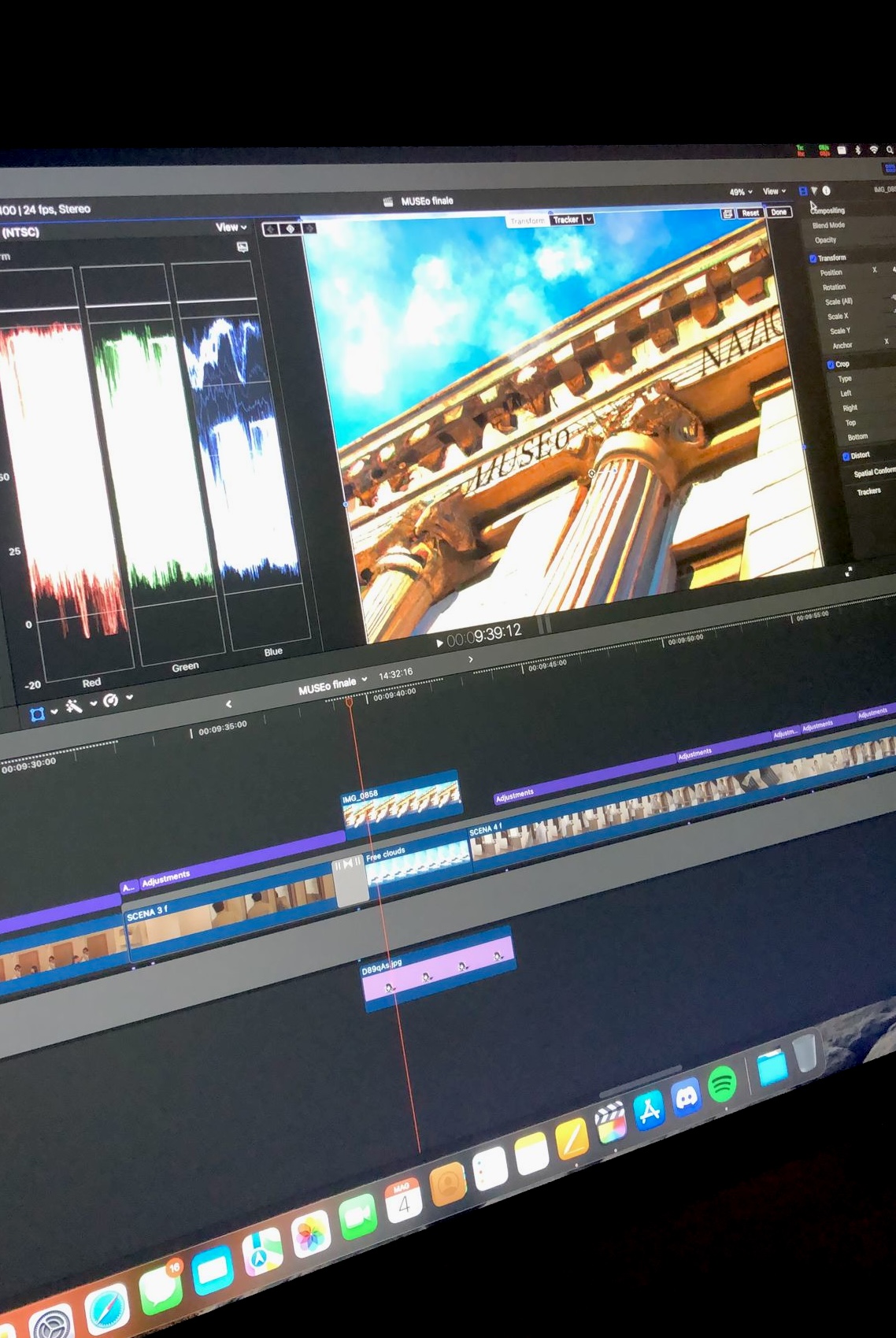Select the D89qAs.jpg clip in timeline
The width and height of the screenshot is (896, 1338).
(x=439, y=969)
